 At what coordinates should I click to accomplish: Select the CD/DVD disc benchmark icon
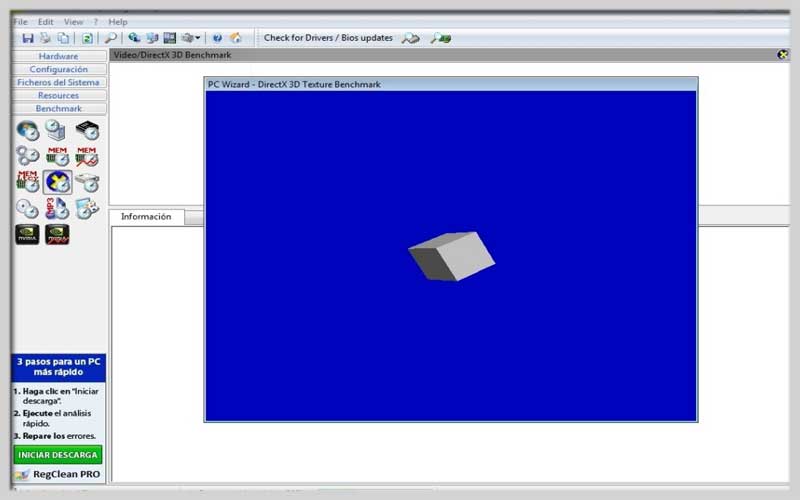tap(27, 209)
